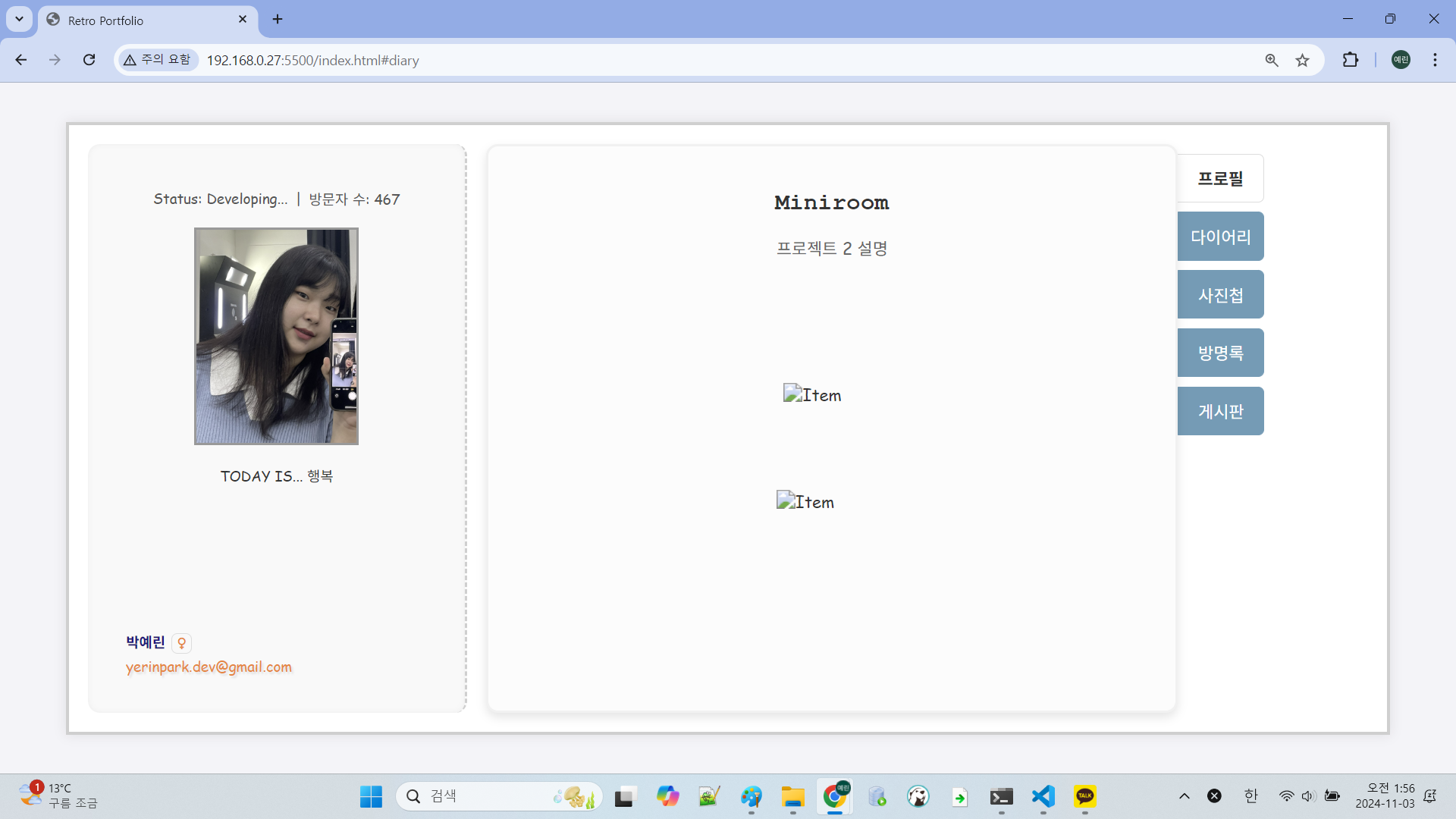The height and width of the screenshot is (819, 1456).
Task: Click the Chrome profile avatar
Action: [1401, 60]
